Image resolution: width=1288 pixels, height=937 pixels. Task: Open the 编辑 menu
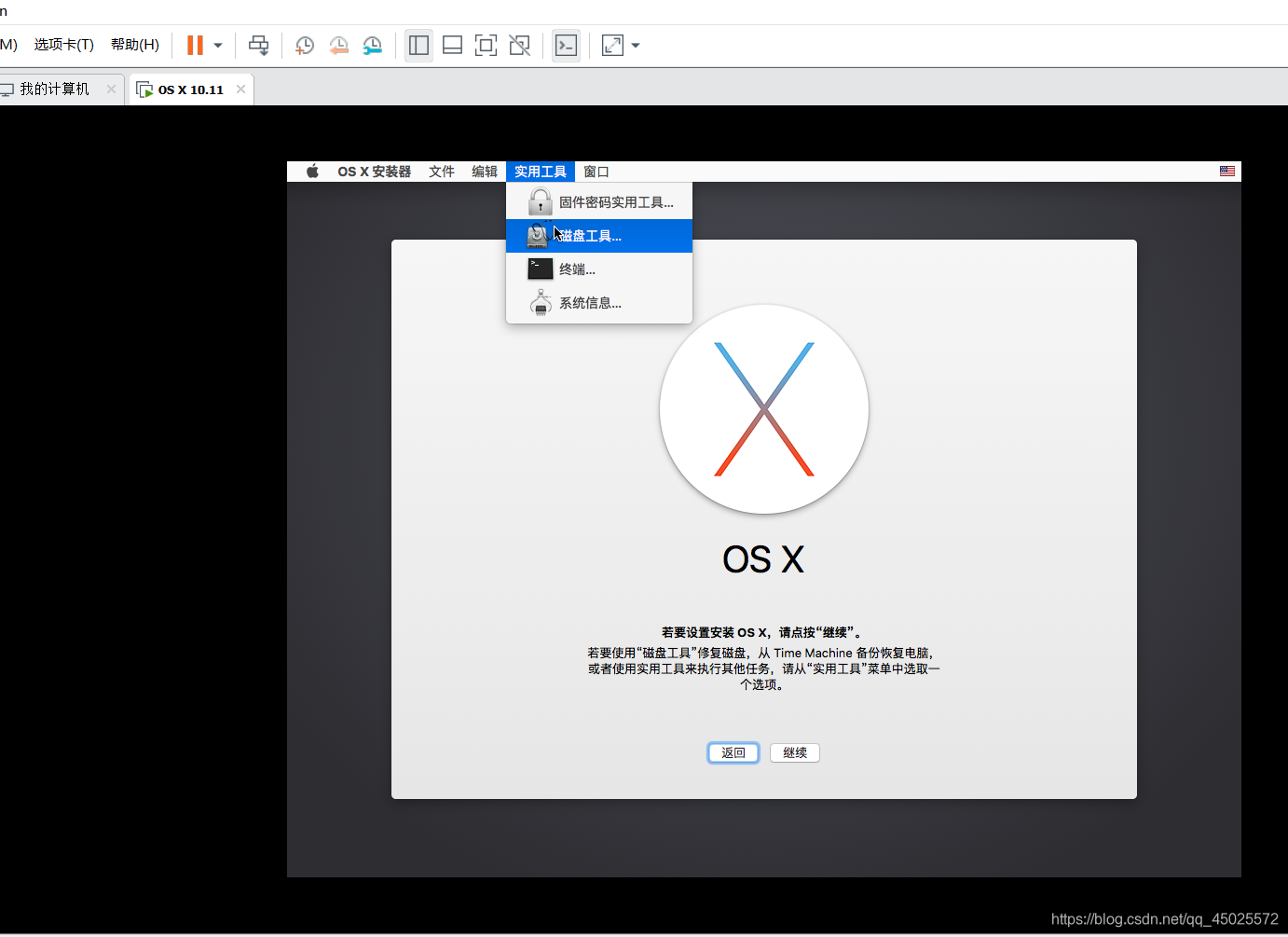tap(485, 172)
